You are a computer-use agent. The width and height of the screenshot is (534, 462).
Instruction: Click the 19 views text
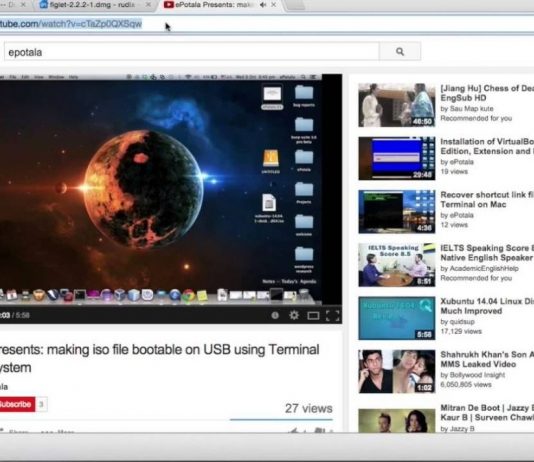[x=454, y=171]
